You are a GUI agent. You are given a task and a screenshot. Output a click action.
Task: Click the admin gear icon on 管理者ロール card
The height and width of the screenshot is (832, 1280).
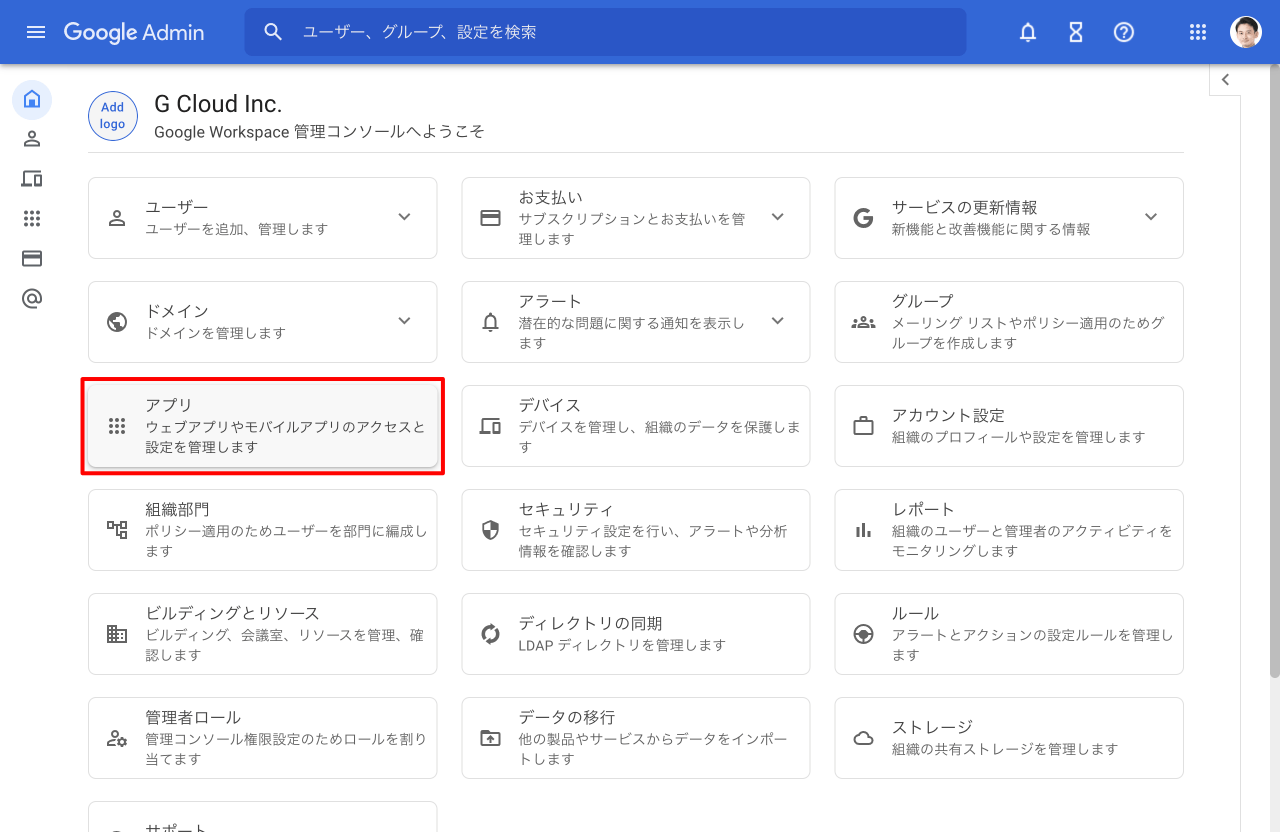point(117,738)
